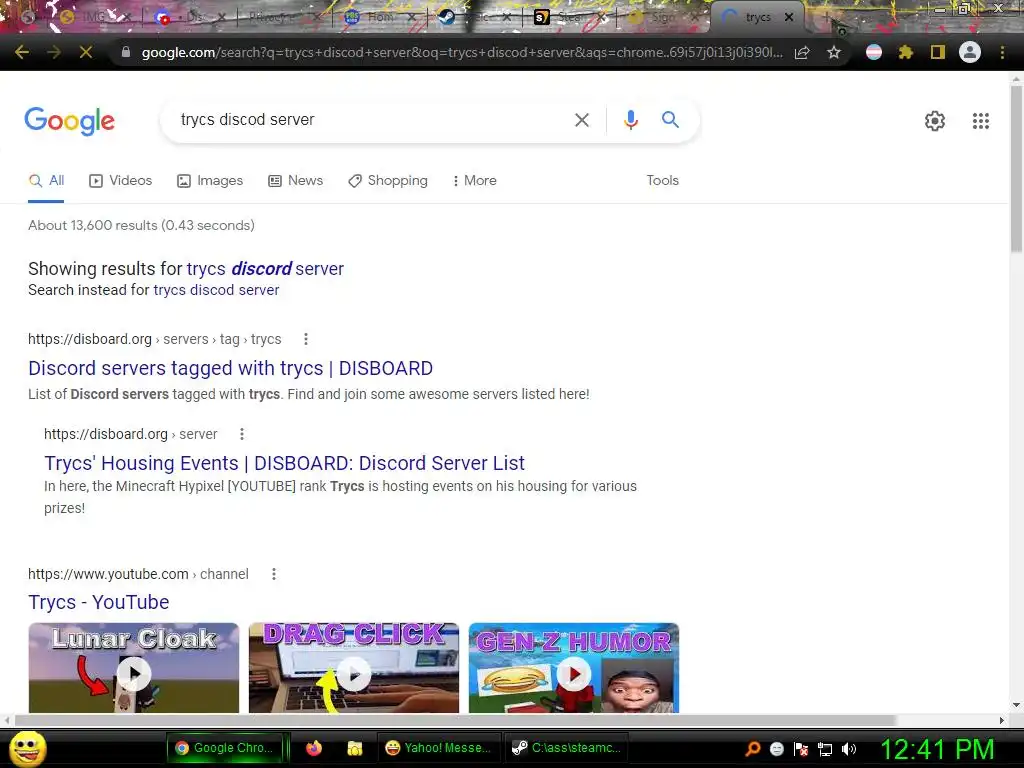Click the horizontal scrollbar at the bottom
Viewport: 1024px width, 768px height.
point(456,720)
